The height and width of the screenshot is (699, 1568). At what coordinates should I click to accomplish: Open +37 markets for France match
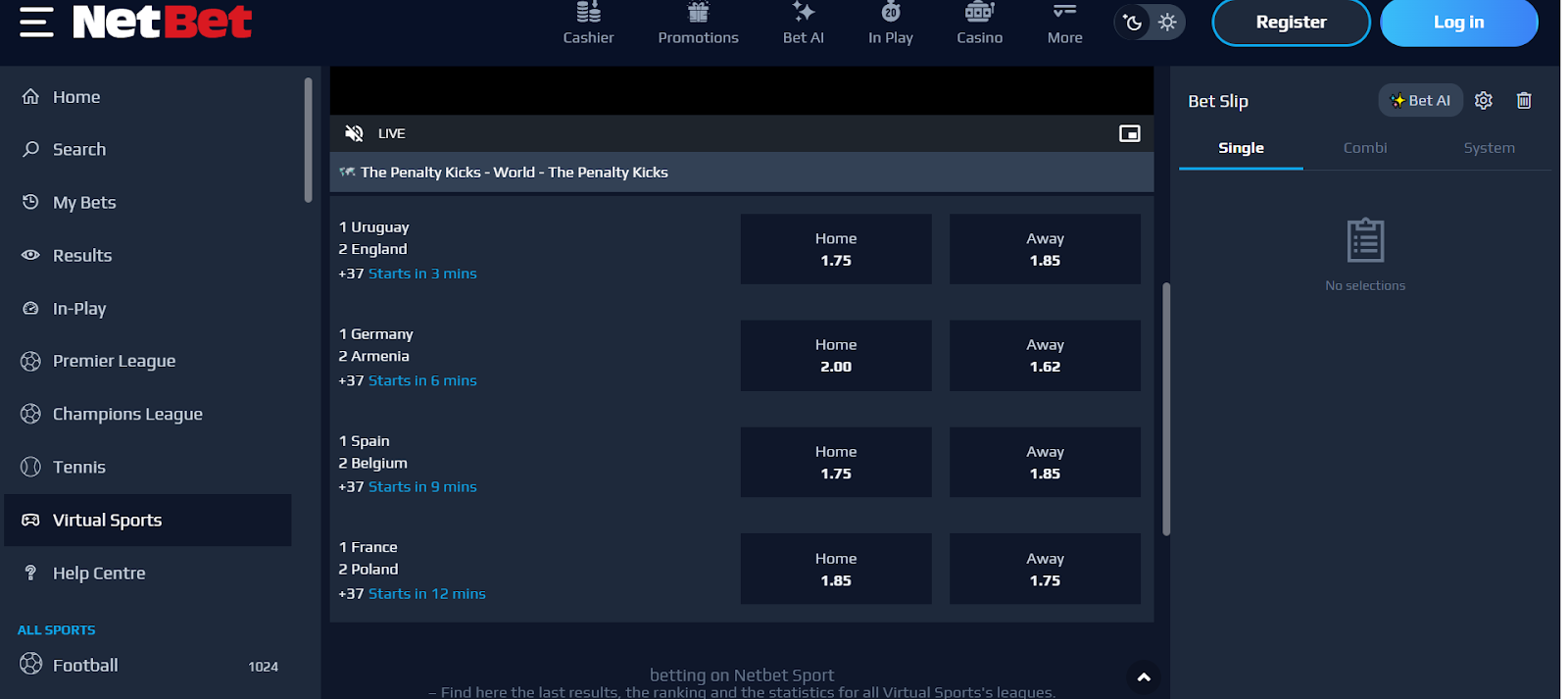coord(351,593)
